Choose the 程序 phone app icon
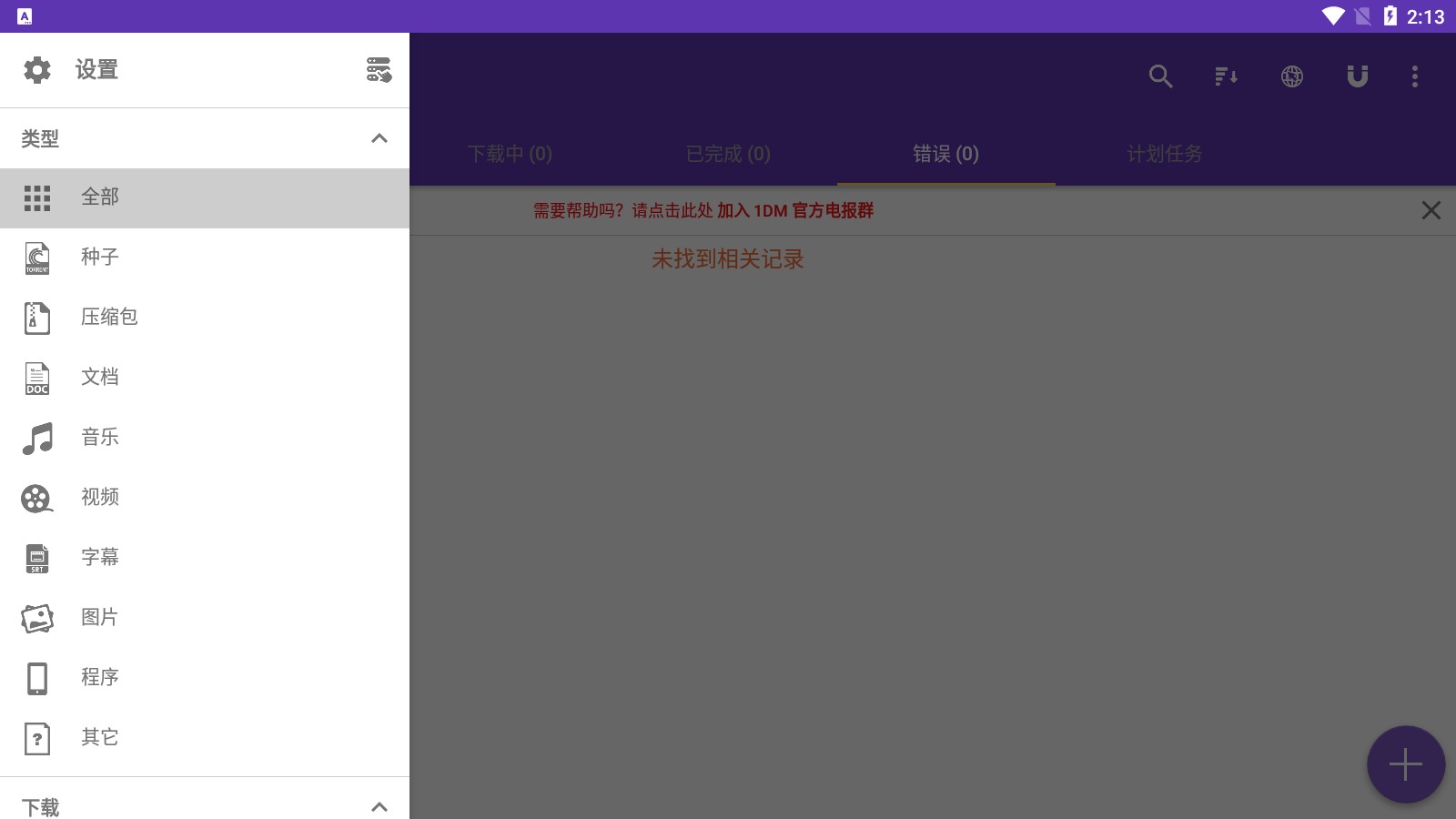 click(37, 678)
